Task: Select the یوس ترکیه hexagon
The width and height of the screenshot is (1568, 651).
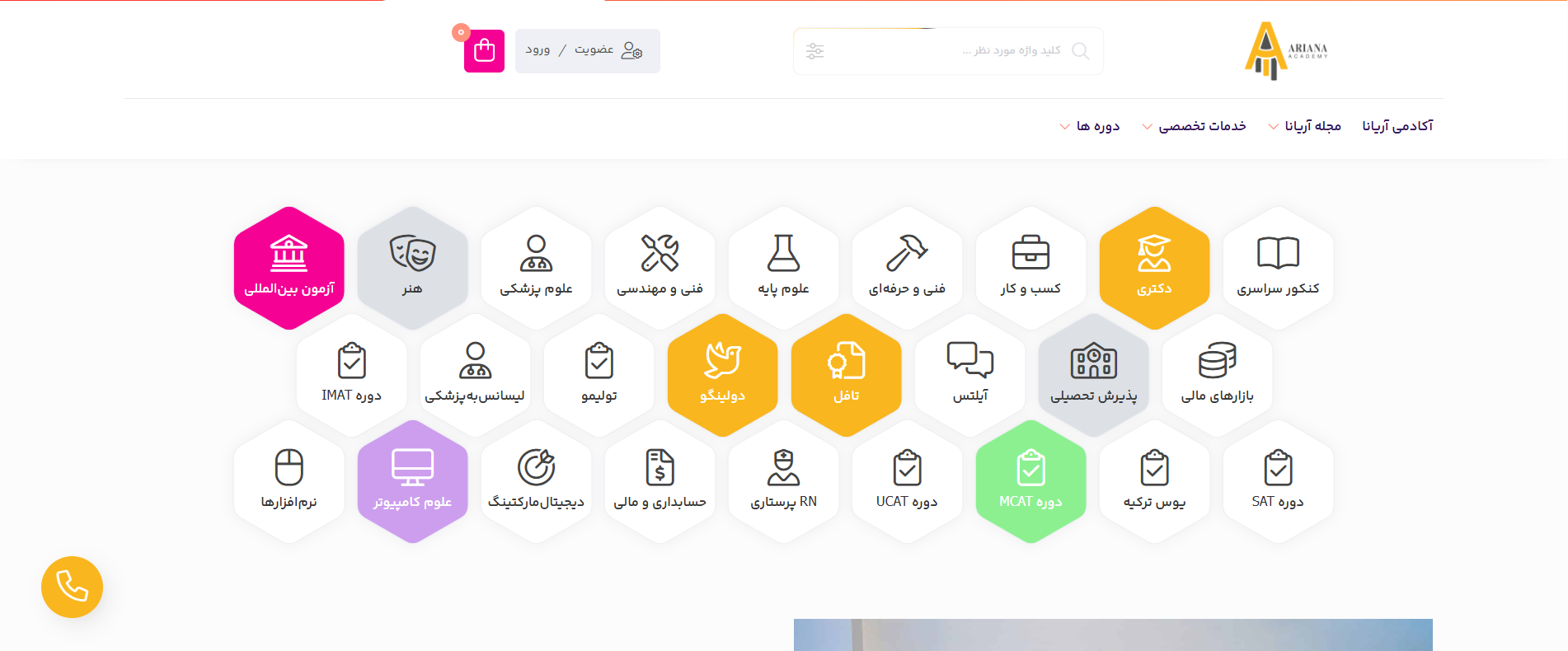Action: (1154, 481)
